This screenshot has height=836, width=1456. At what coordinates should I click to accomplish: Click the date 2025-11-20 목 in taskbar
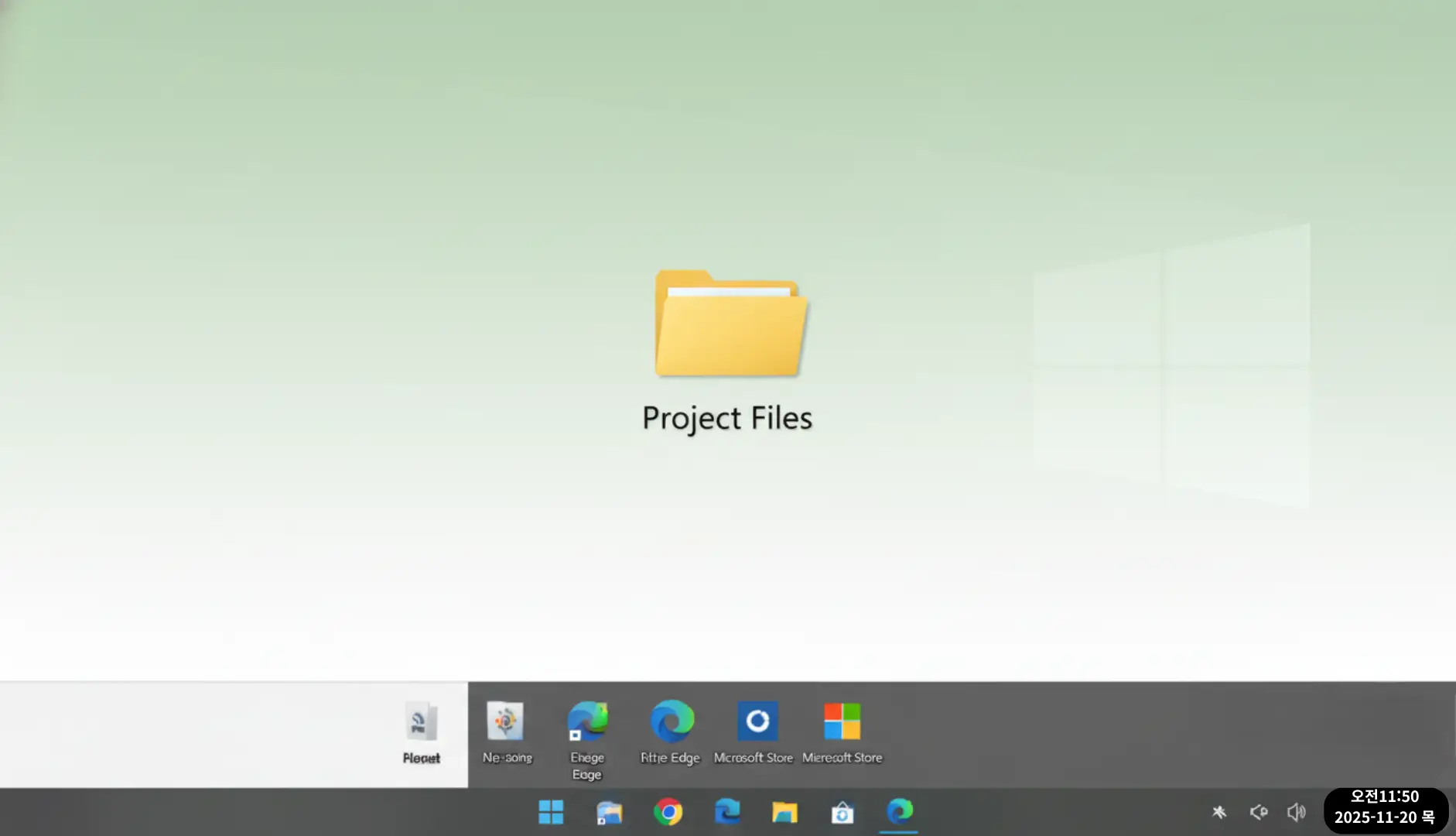1384,818
